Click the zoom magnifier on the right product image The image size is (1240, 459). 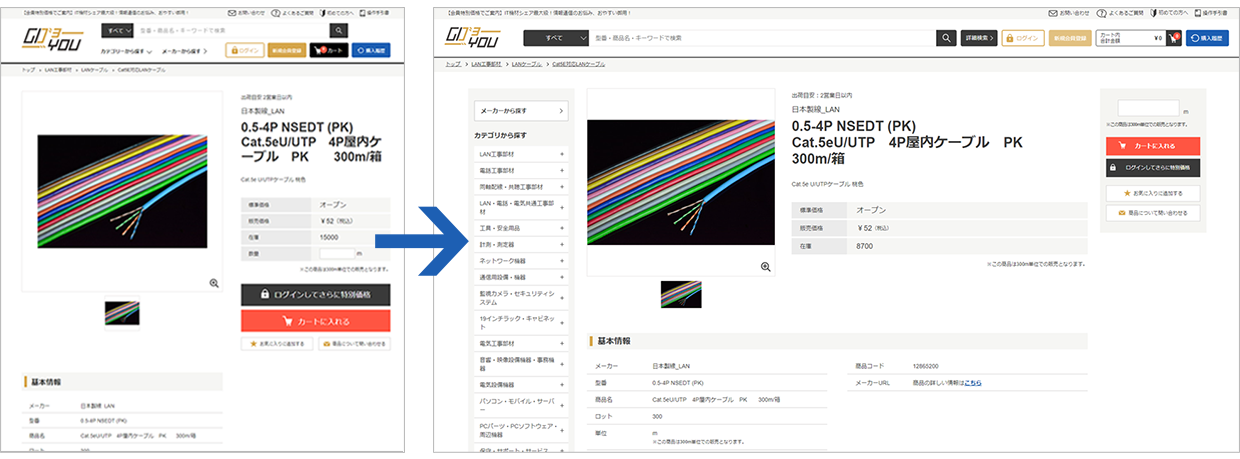[766, 267]
